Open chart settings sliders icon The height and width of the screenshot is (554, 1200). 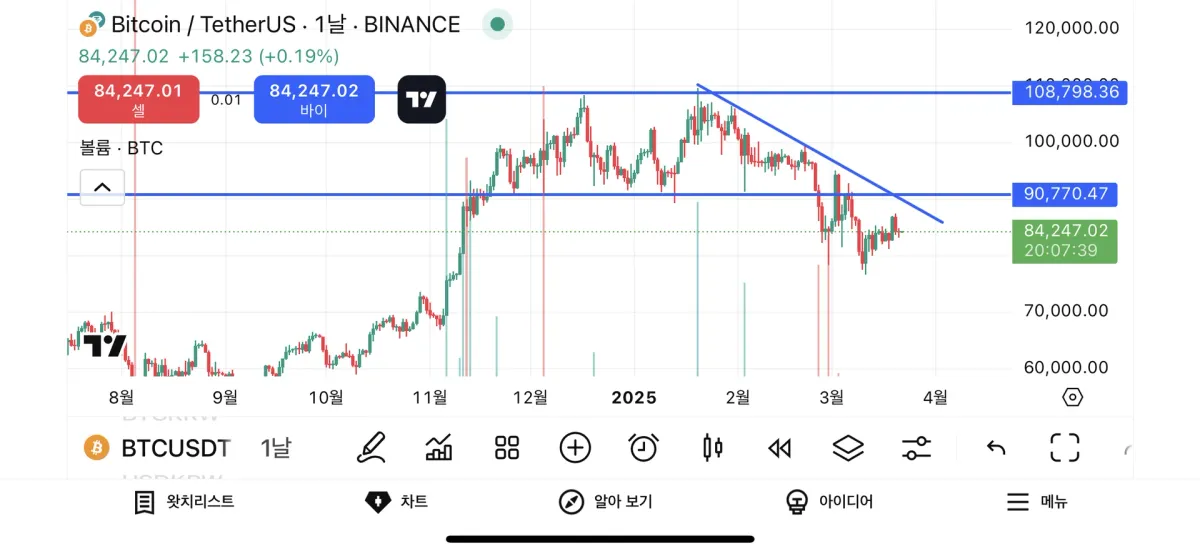coord(916,447)
